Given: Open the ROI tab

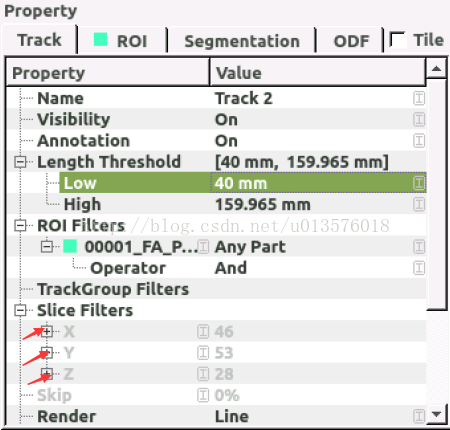Looking at the screenshot, I should pos(122,41).
